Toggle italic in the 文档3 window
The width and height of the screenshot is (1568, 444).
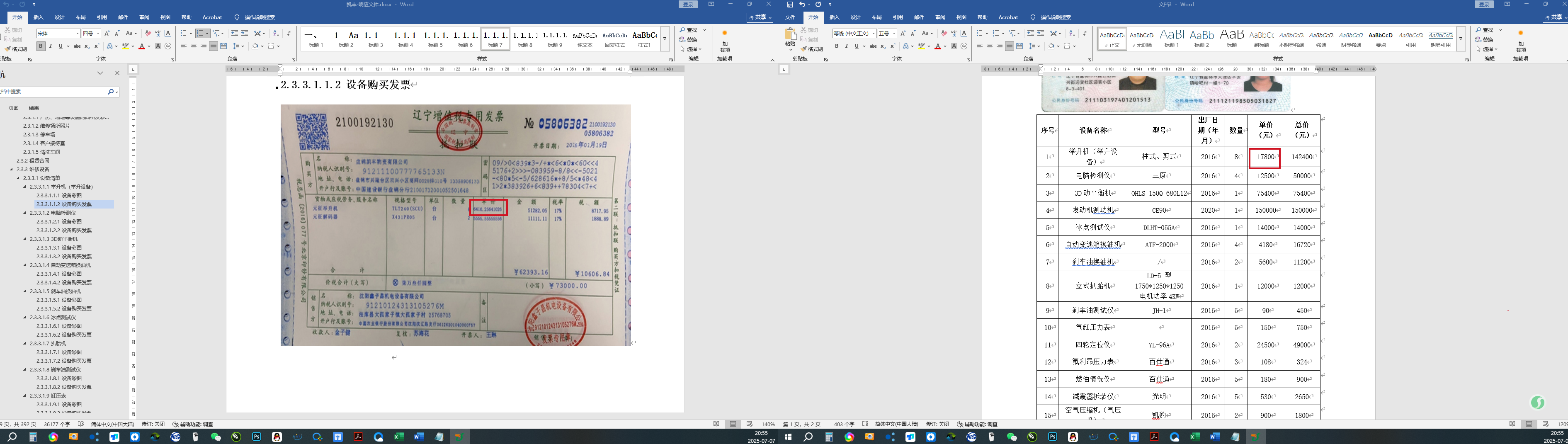tap(846, 46)
